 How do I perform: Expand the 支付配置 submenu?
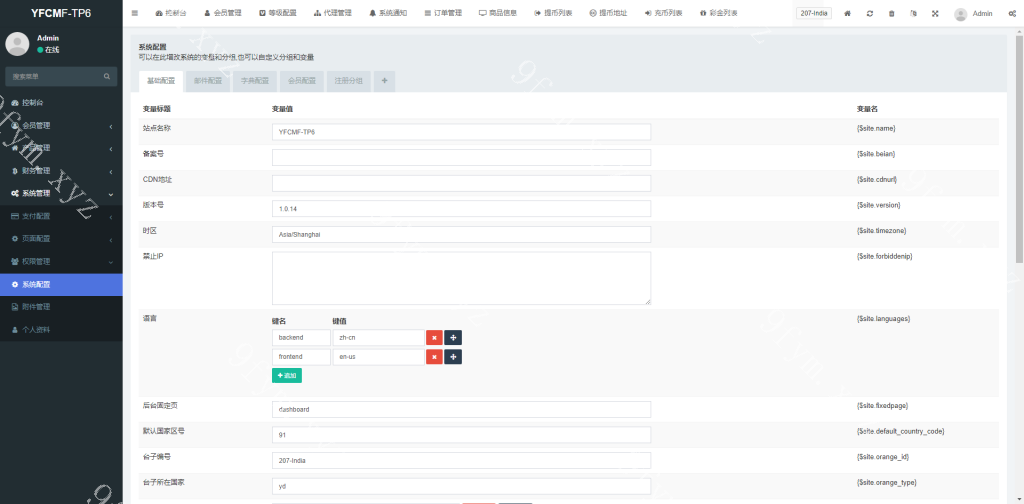(61, 216)
